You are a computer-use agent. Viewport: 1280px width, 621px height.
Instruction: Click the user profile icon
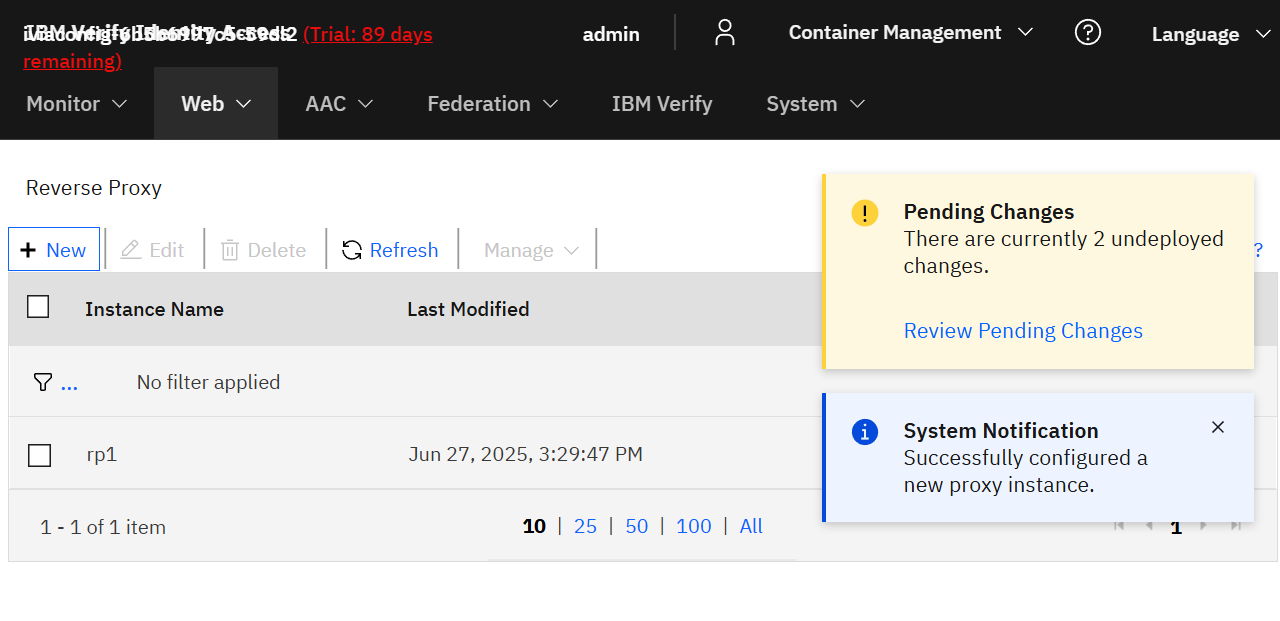click(725, 33)
